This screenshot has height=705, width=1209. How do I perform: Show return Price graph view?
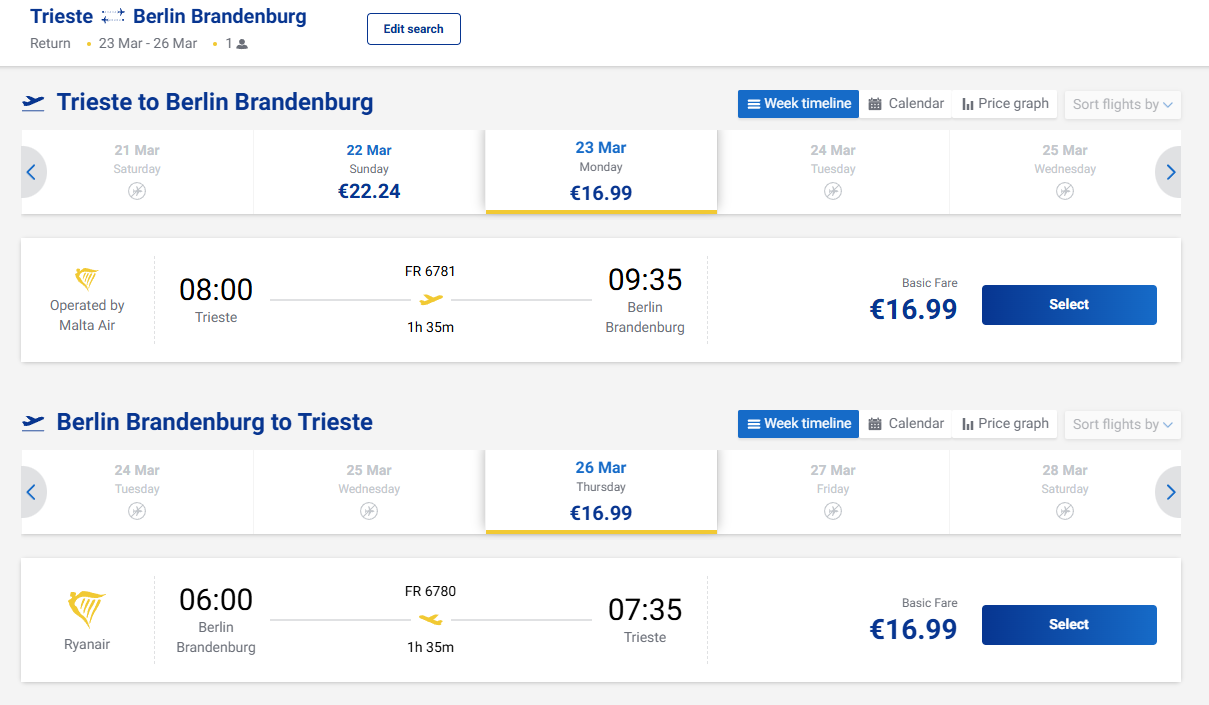coord(1005,424)
